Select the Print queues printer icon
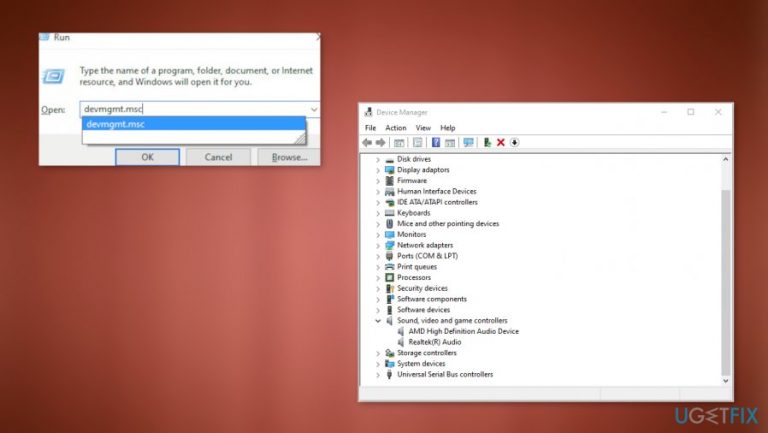 click(x=389, y=267)
